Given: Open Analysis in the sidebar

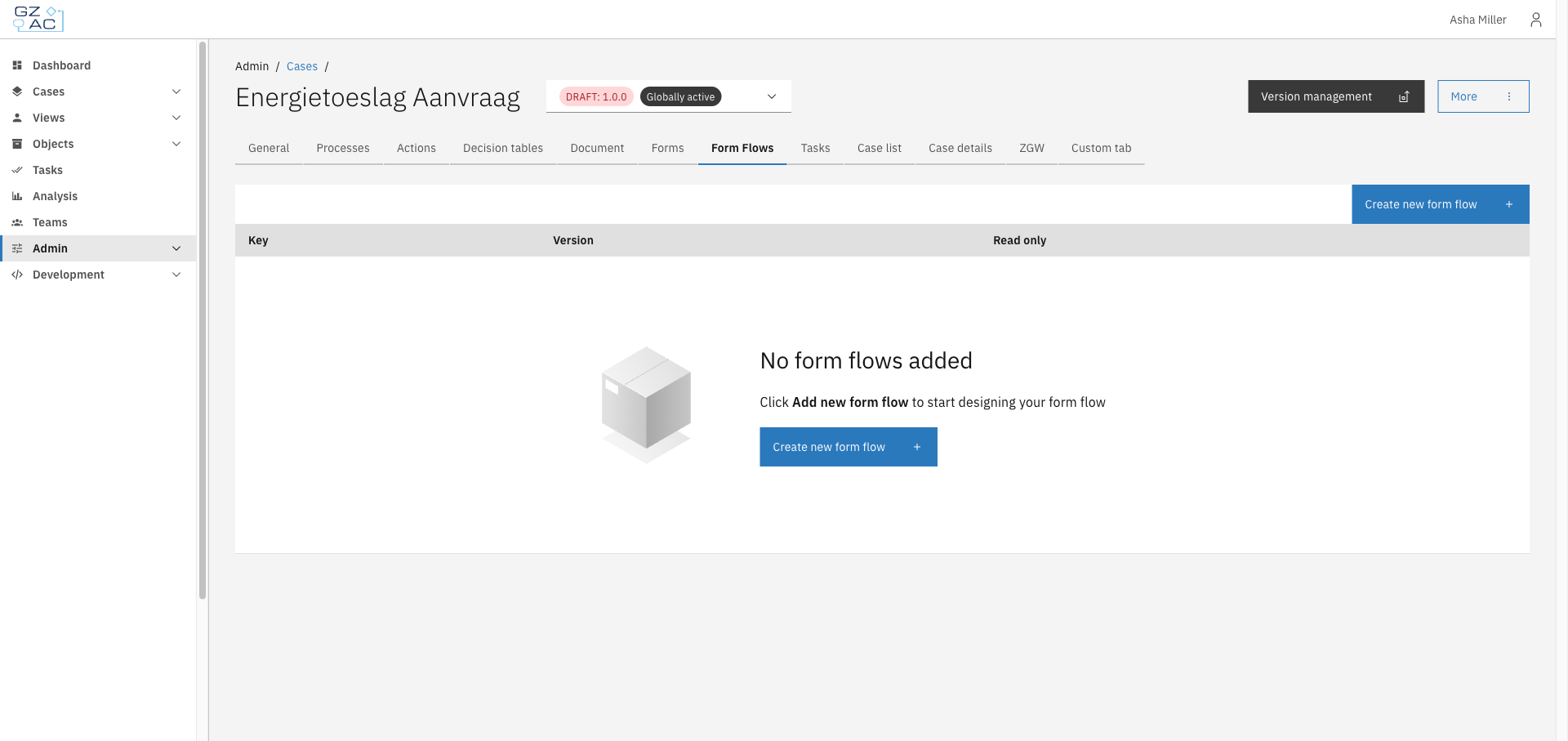Looking at the screenshot, I should 98,196.
